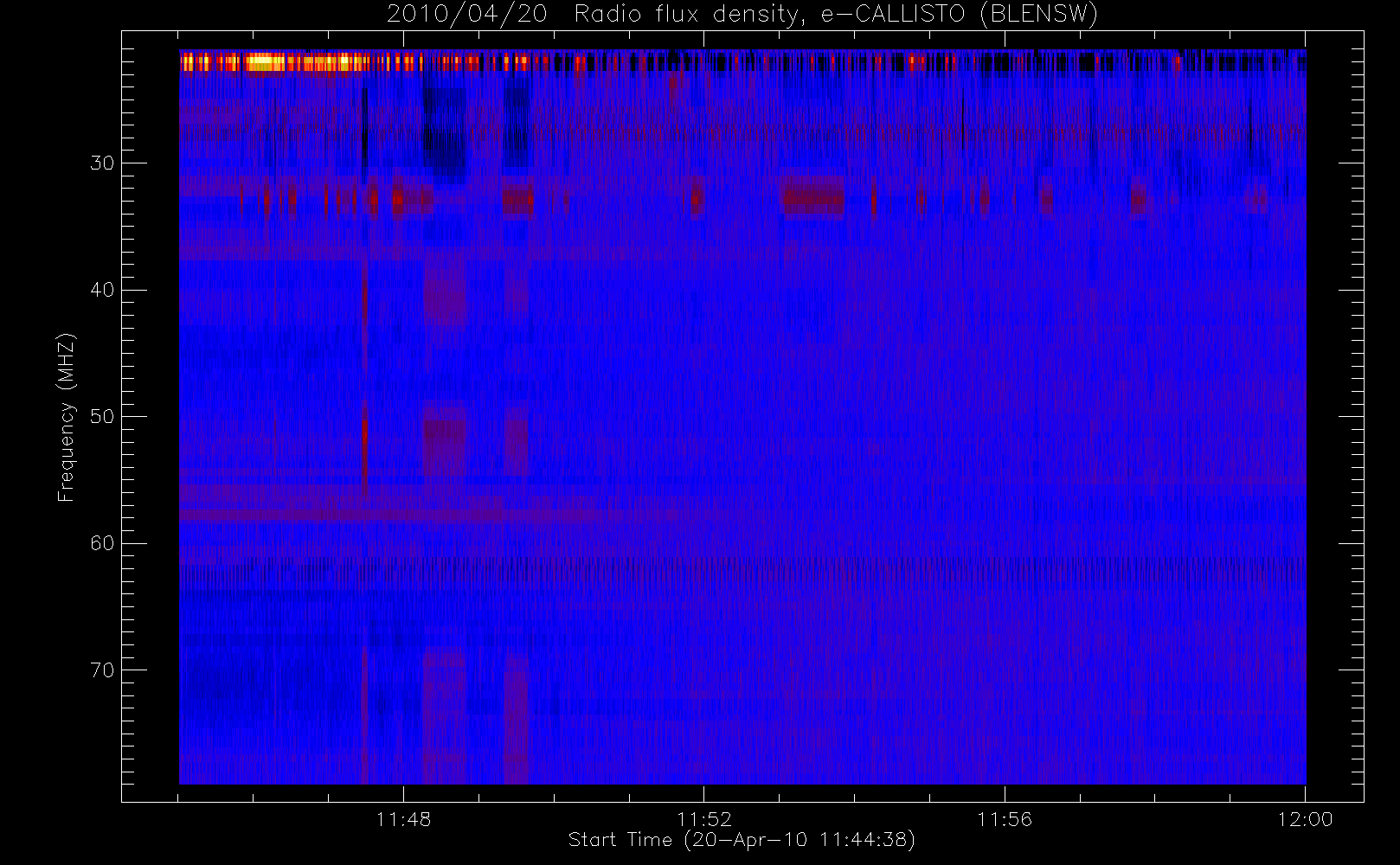Click the 50 frequency tick label
Viewport: 1400px width, 865px height.
tap(102, 417)
